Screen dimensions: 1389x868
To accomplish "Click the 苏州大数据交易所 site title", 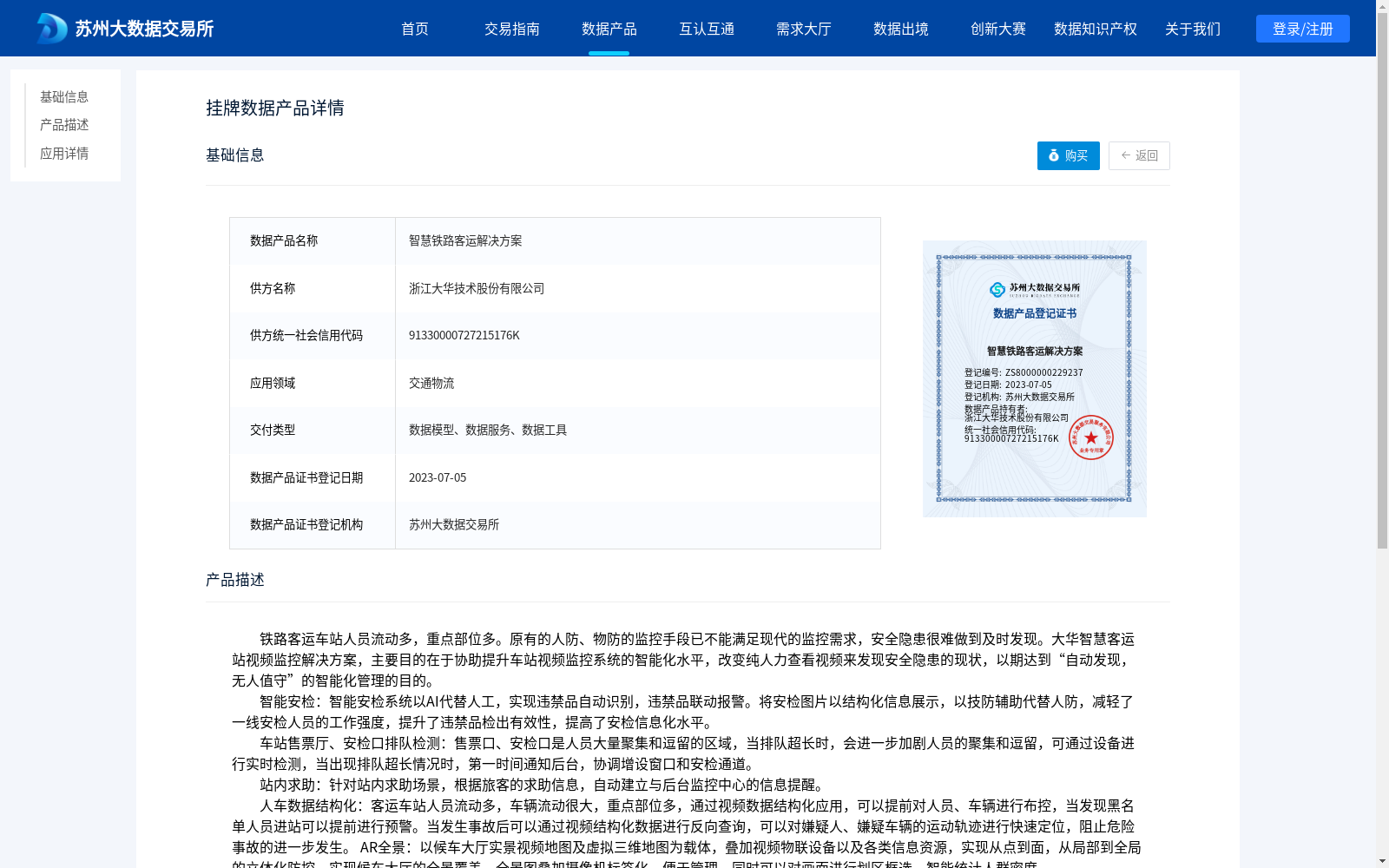I will (144, 29).
